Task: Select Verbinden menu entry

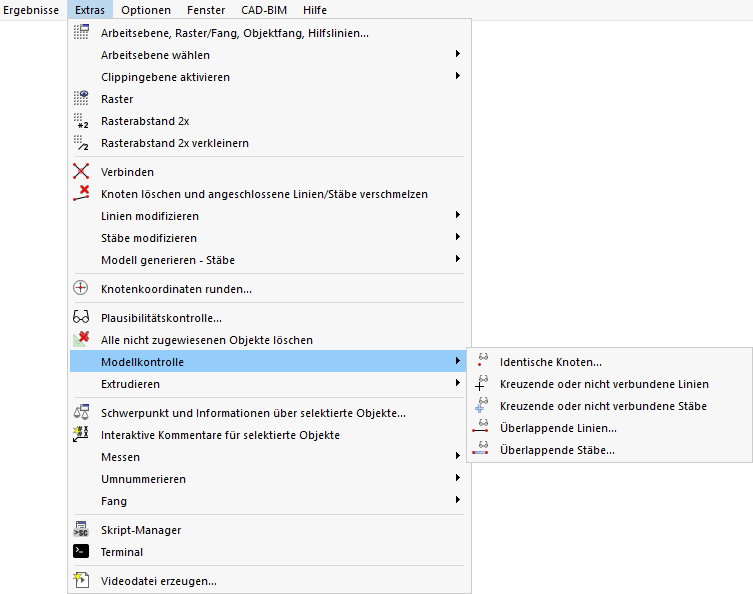Action: coord(269,171)
